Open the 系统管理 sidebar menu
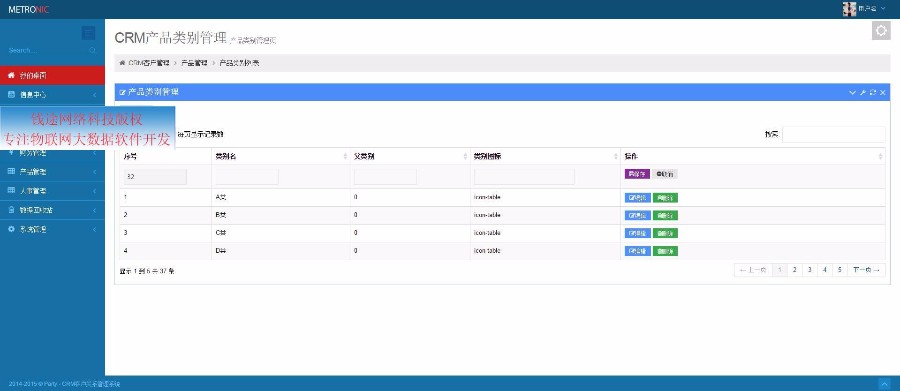This screenshot has height=391, width=900. pyautogui.click(x=52, y=229)
